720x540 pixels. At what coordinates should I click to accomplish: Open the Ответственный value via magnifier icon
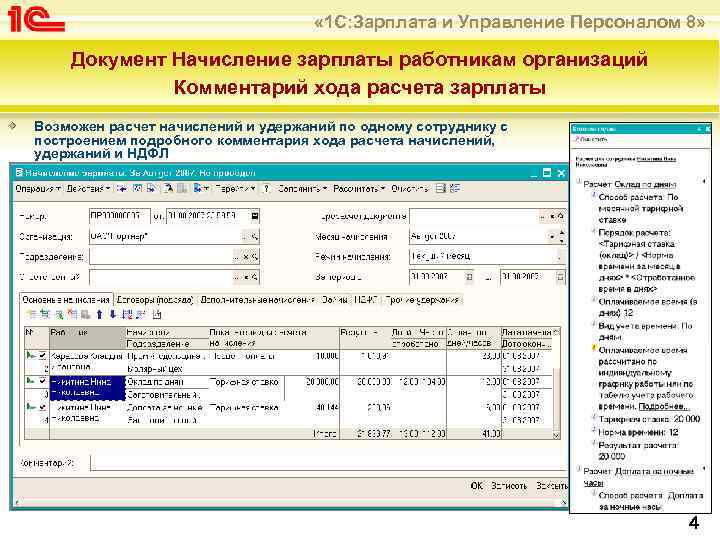pos(255,277)
